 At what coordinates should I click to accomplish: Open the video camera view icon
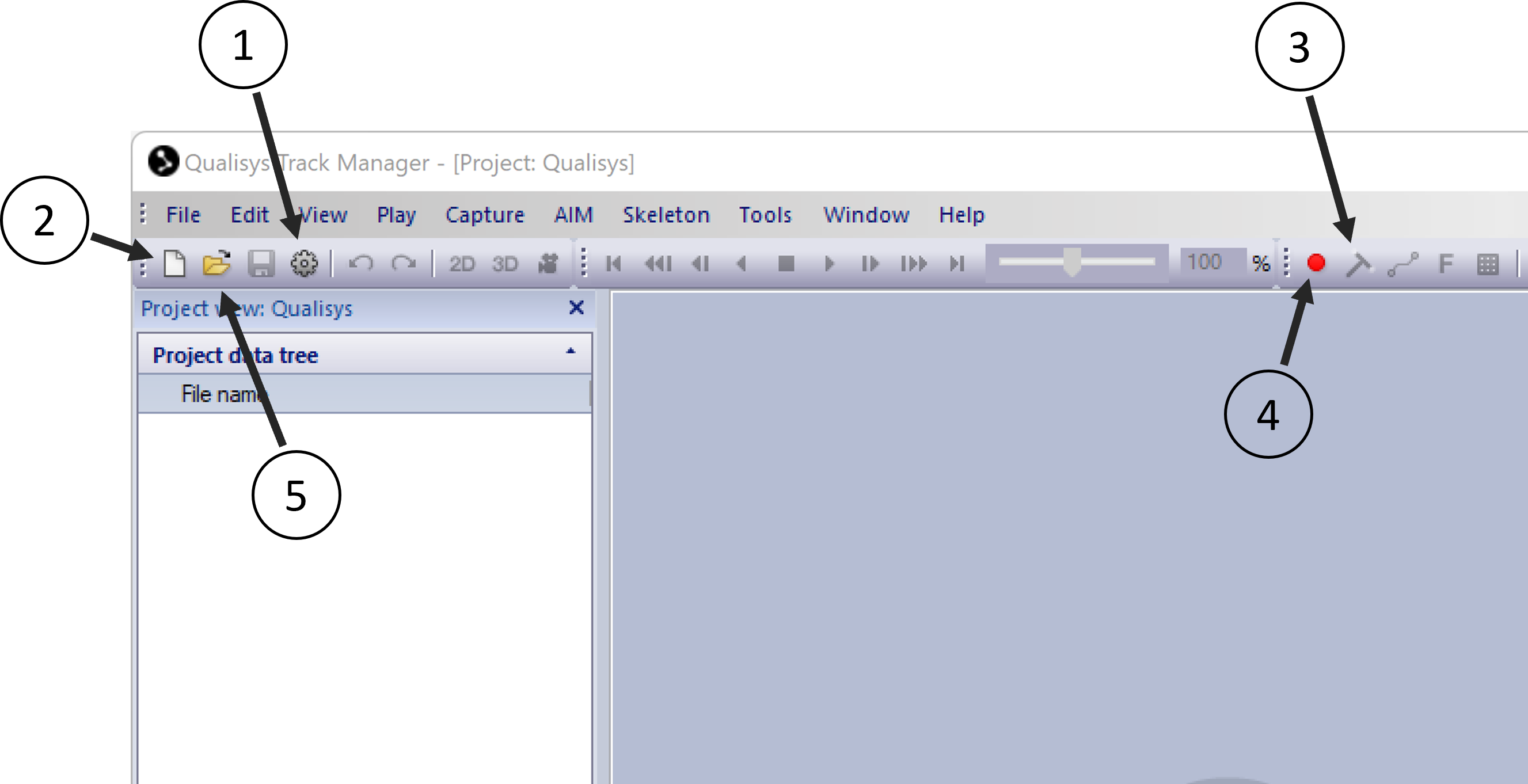548,263
